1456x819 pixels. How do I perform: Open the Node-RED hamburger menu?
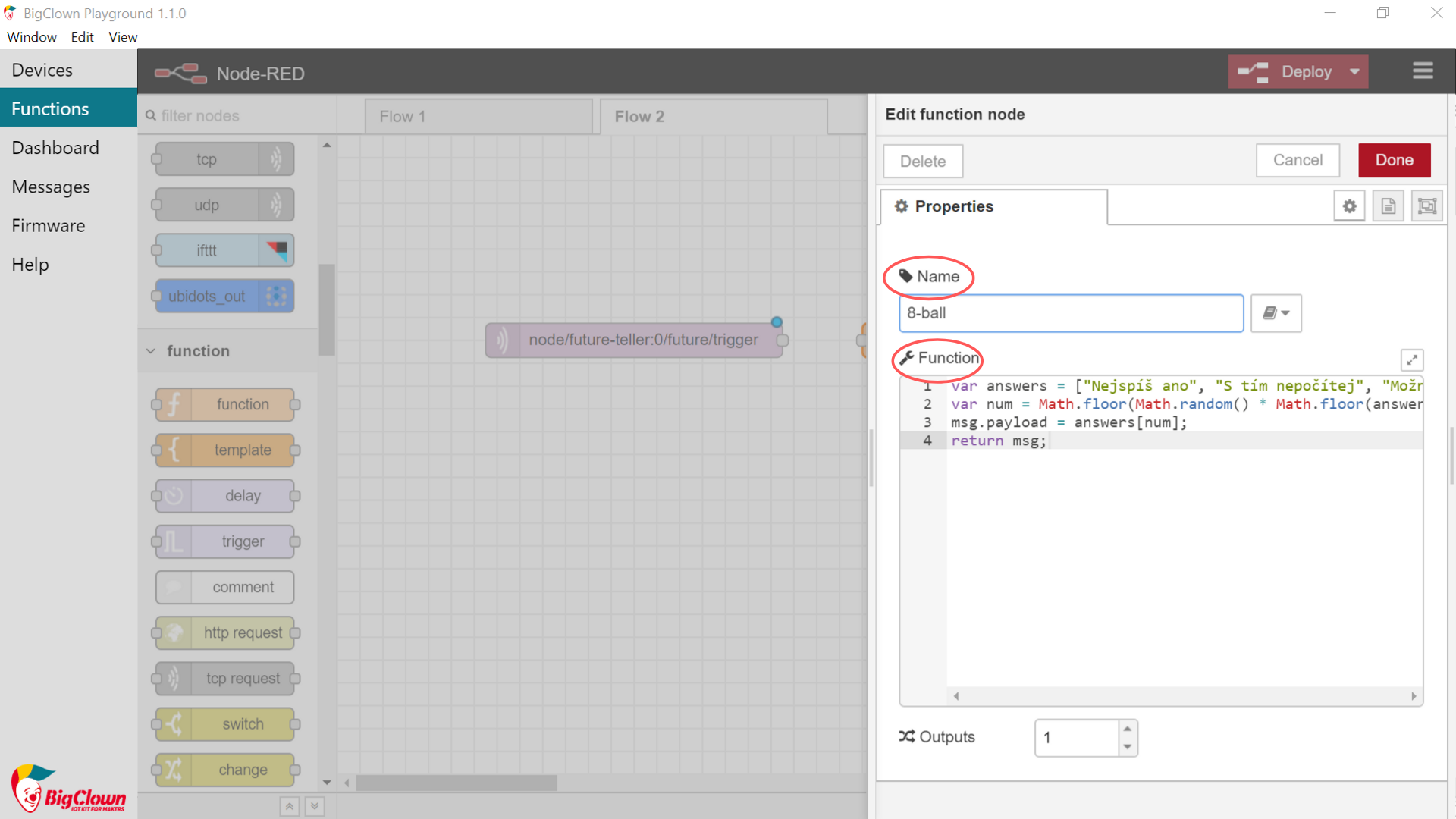tap(1423, 71)
